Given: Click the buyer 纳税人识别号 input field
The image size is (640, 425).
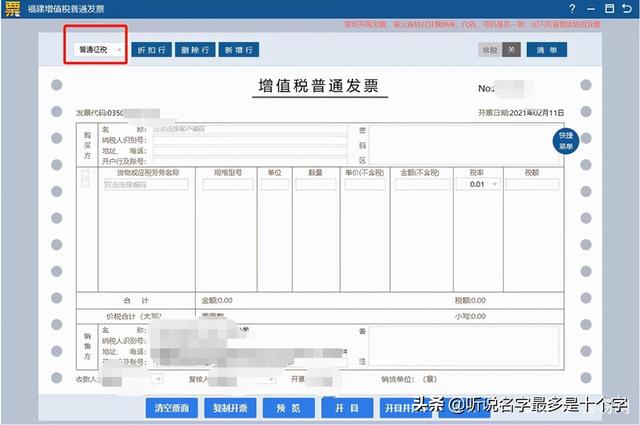Looking at the screenshot, I should [x=250, y=140].
